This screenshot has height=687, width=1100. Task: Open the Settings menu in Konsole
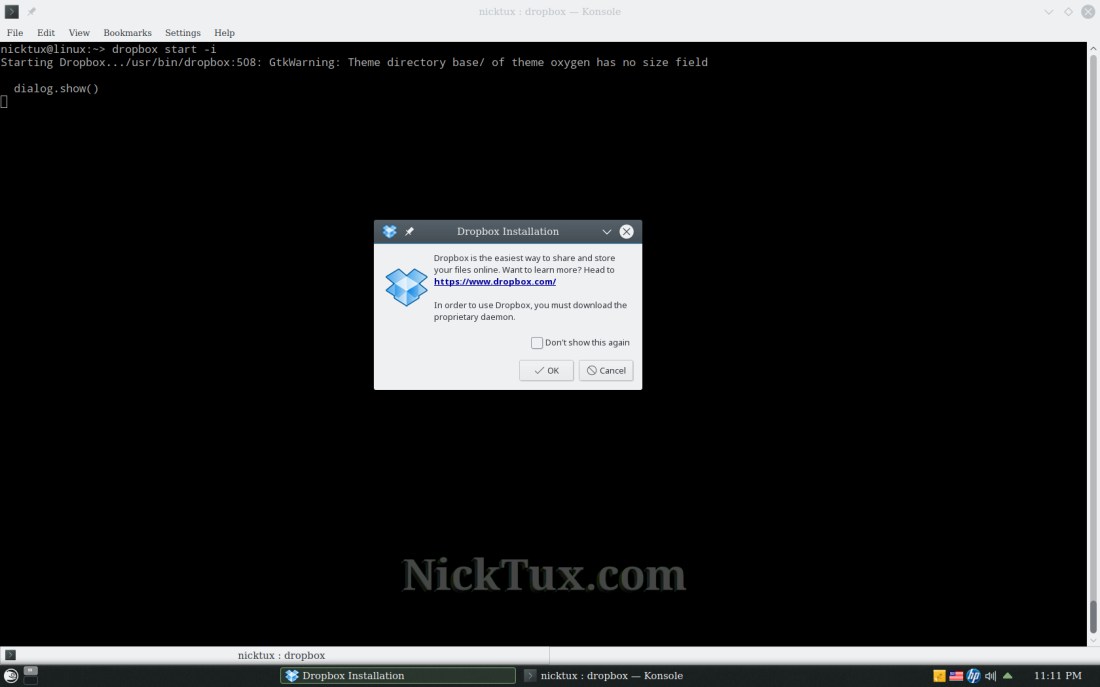point(182,32)
